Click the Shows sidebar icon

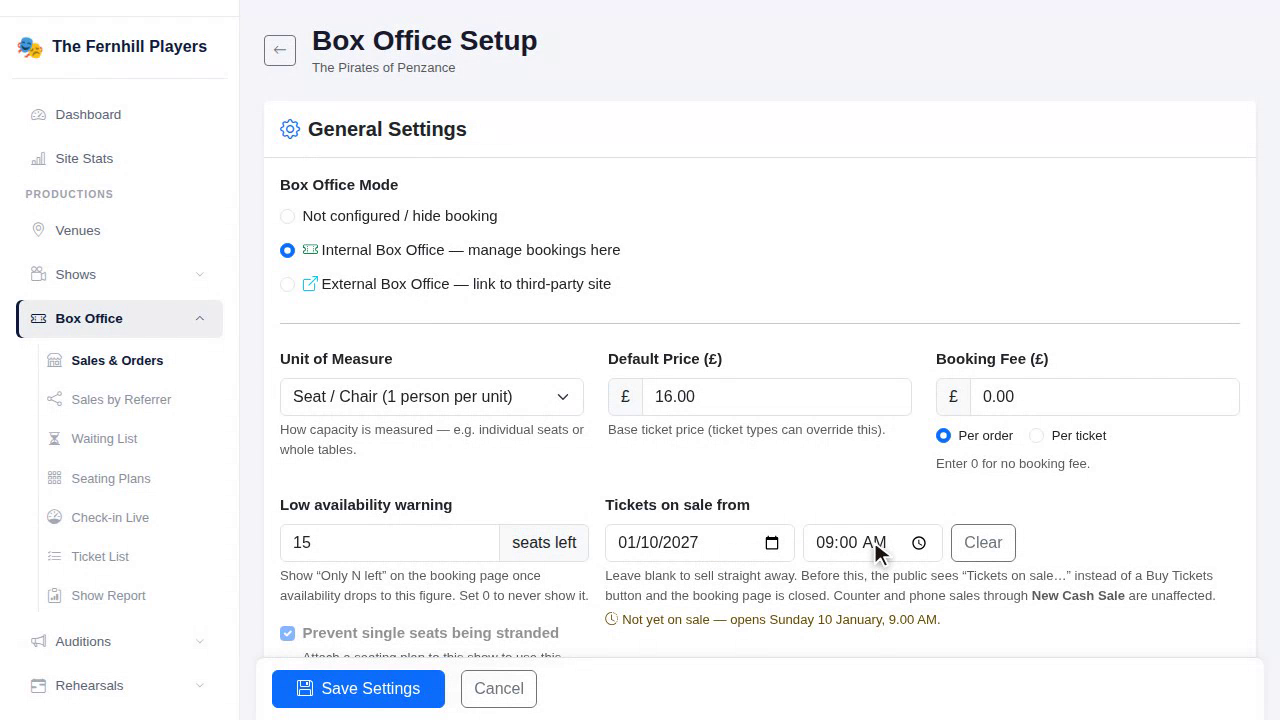pyautogui.click(x=38, y=274)
